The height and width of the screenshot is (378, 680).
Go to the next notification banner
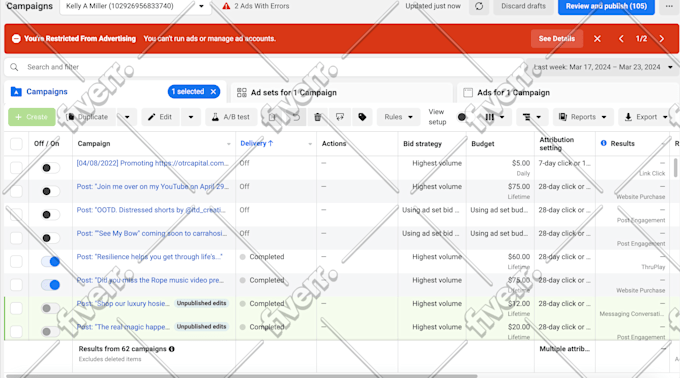[x=661, y=39]
